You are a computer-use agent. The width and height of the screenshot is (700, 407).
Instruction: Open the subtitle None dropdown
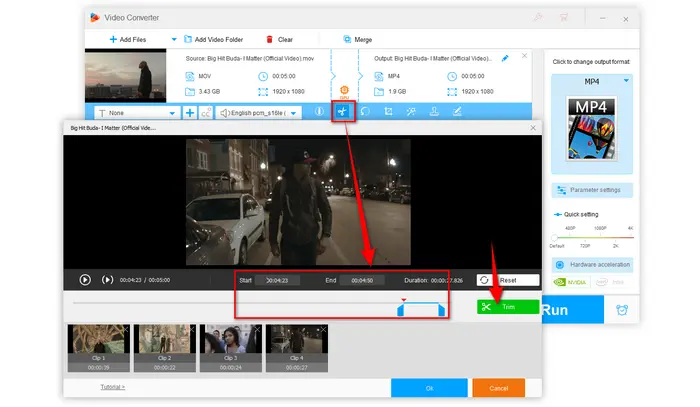(x=137, y=113)
